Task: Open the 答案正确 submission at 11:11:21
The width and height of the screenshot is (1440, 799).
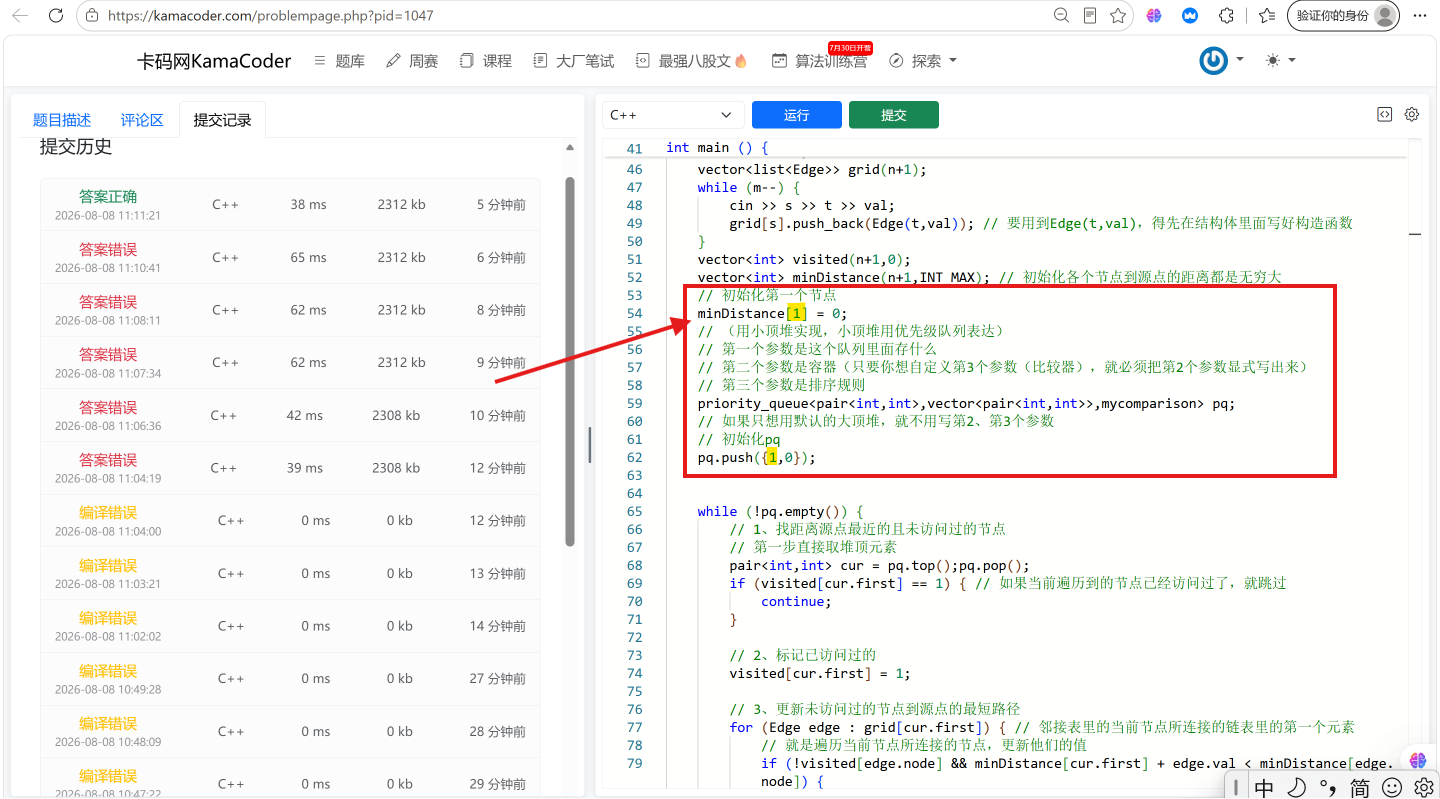Action: tap(290, 205)
